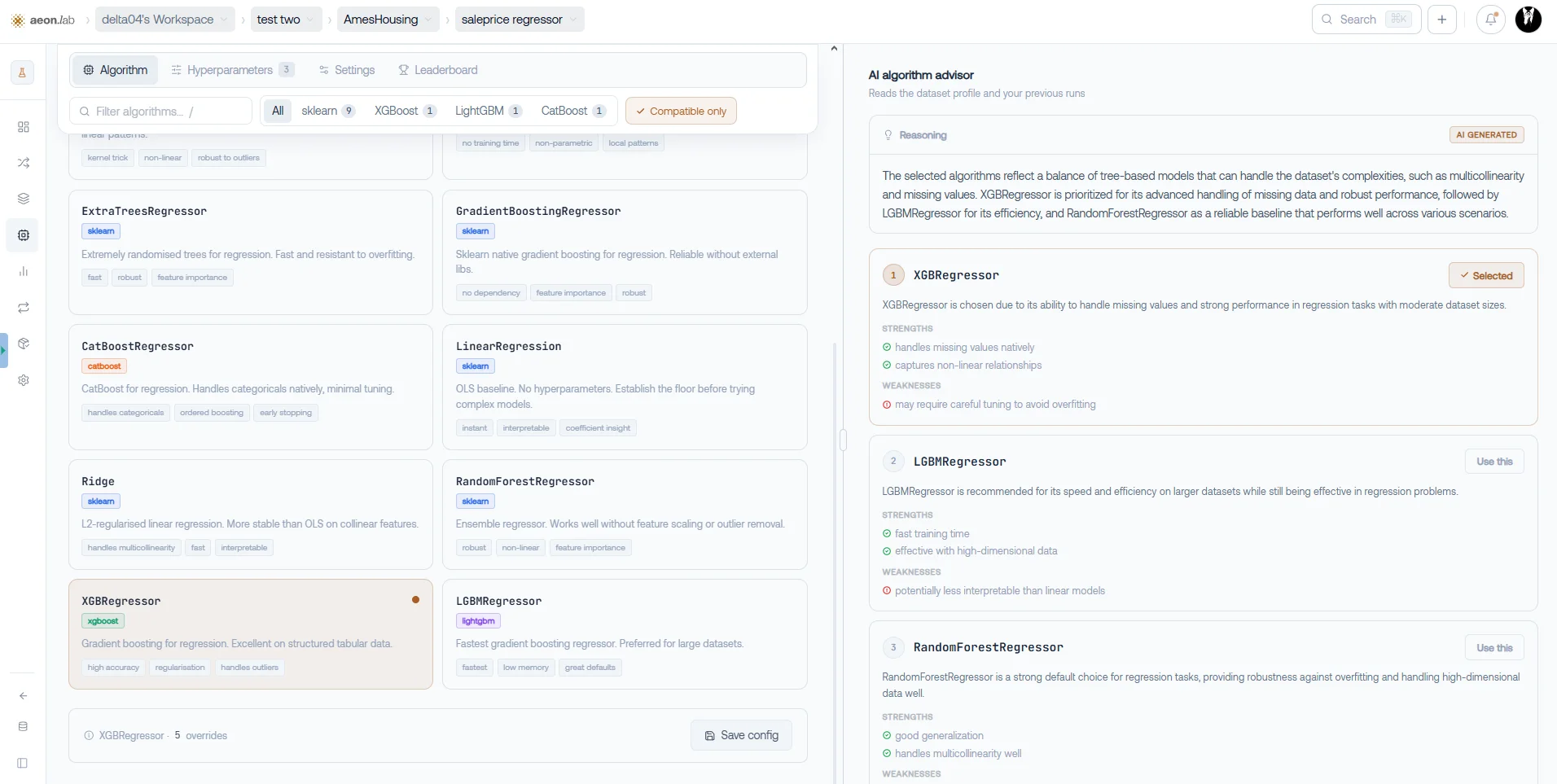Click the orange selected dot on XGBRegressor card
This screenshot has width=1557, height=784.
point(415,599)
